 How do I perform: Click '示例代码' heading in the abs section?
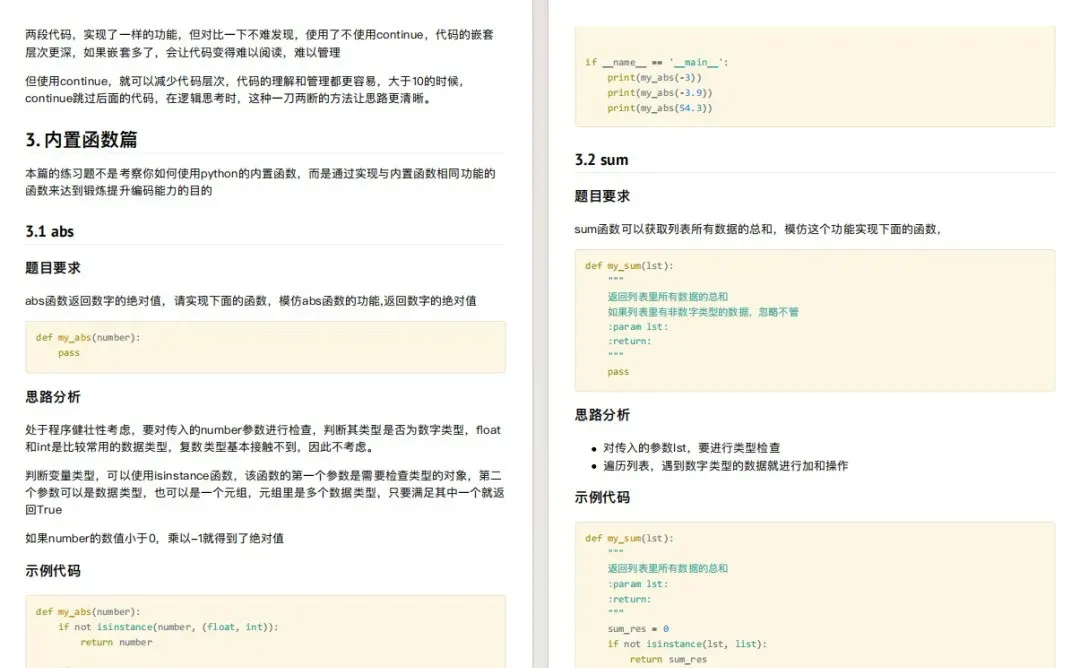click(x=53, y=571)
